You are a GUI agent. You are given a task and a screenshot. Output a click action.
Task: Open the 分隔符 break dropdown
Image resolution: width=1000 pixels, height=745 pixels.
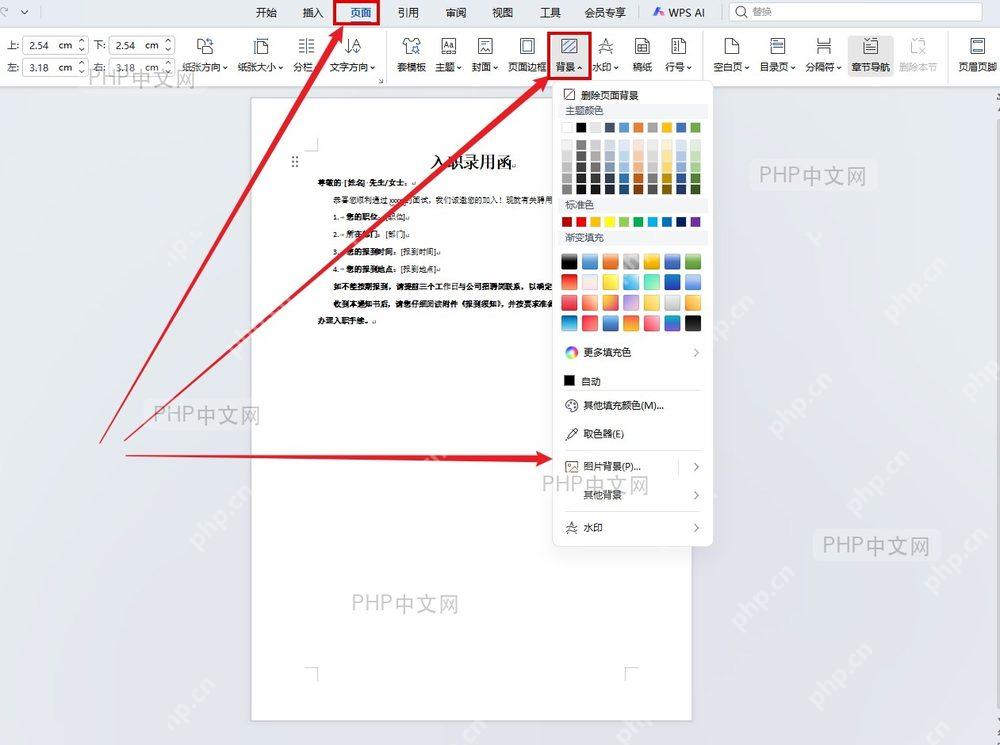coord(823,55)
